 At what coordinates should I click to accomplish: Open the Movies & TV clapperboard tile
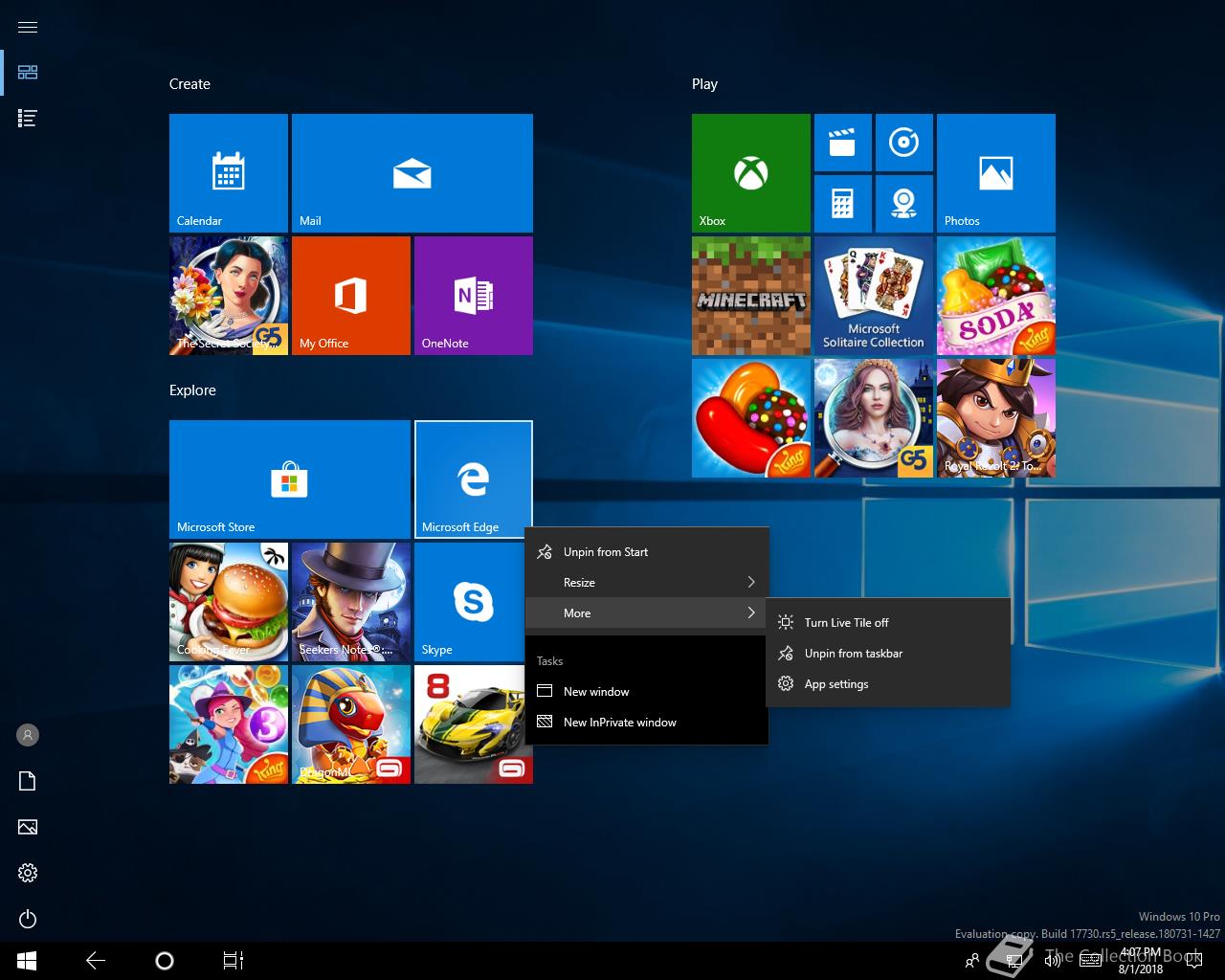pos(843,143)
